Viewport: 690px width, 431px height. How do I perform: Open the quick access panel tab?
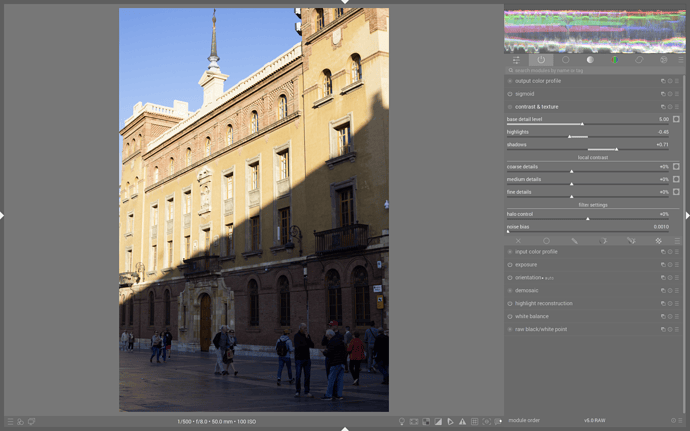tap(516, 60)
